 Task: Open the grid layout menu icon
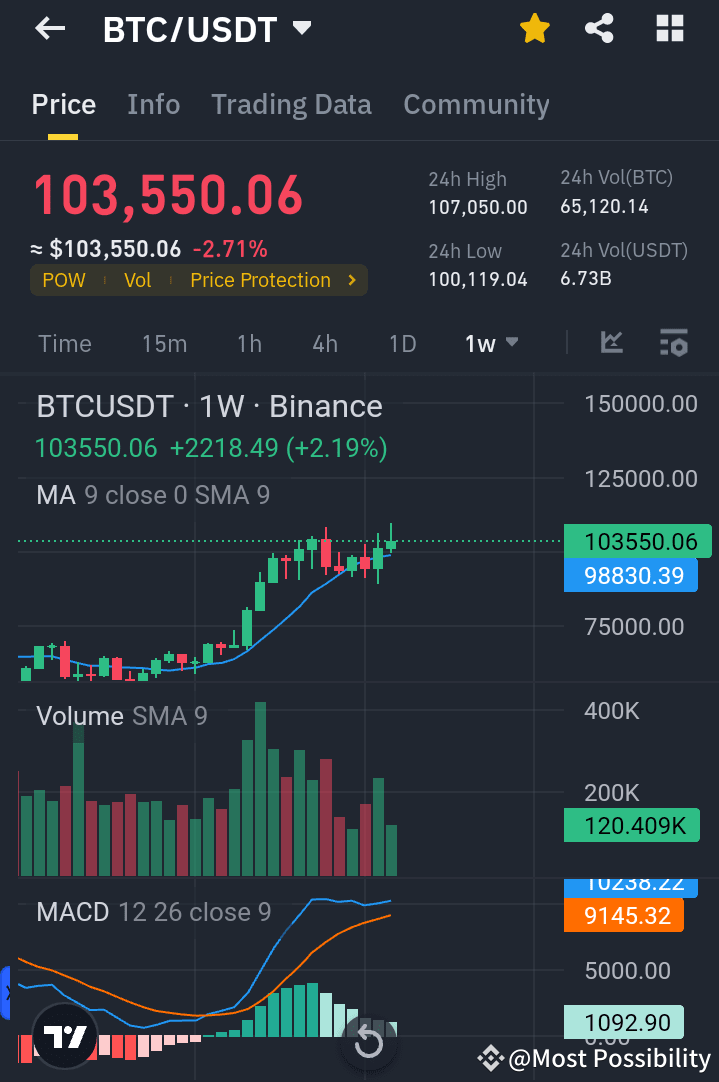tap(669, 29)
